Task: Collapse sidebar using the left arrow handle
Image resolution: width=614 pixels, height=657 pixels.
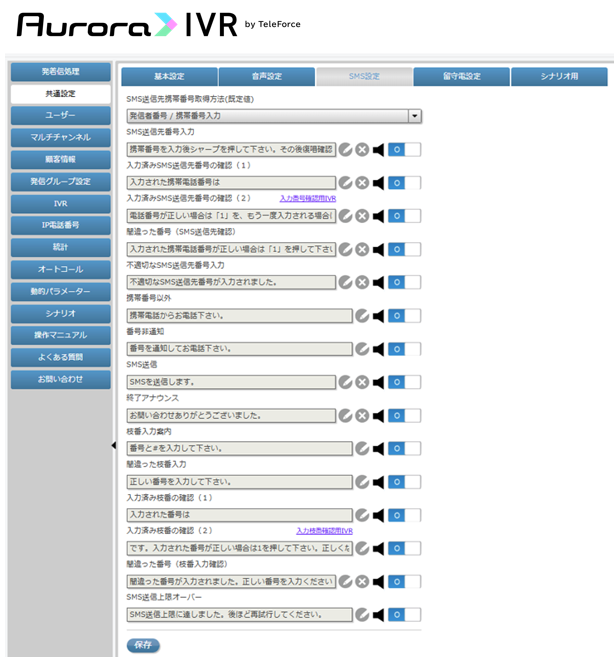Action: 114,445
